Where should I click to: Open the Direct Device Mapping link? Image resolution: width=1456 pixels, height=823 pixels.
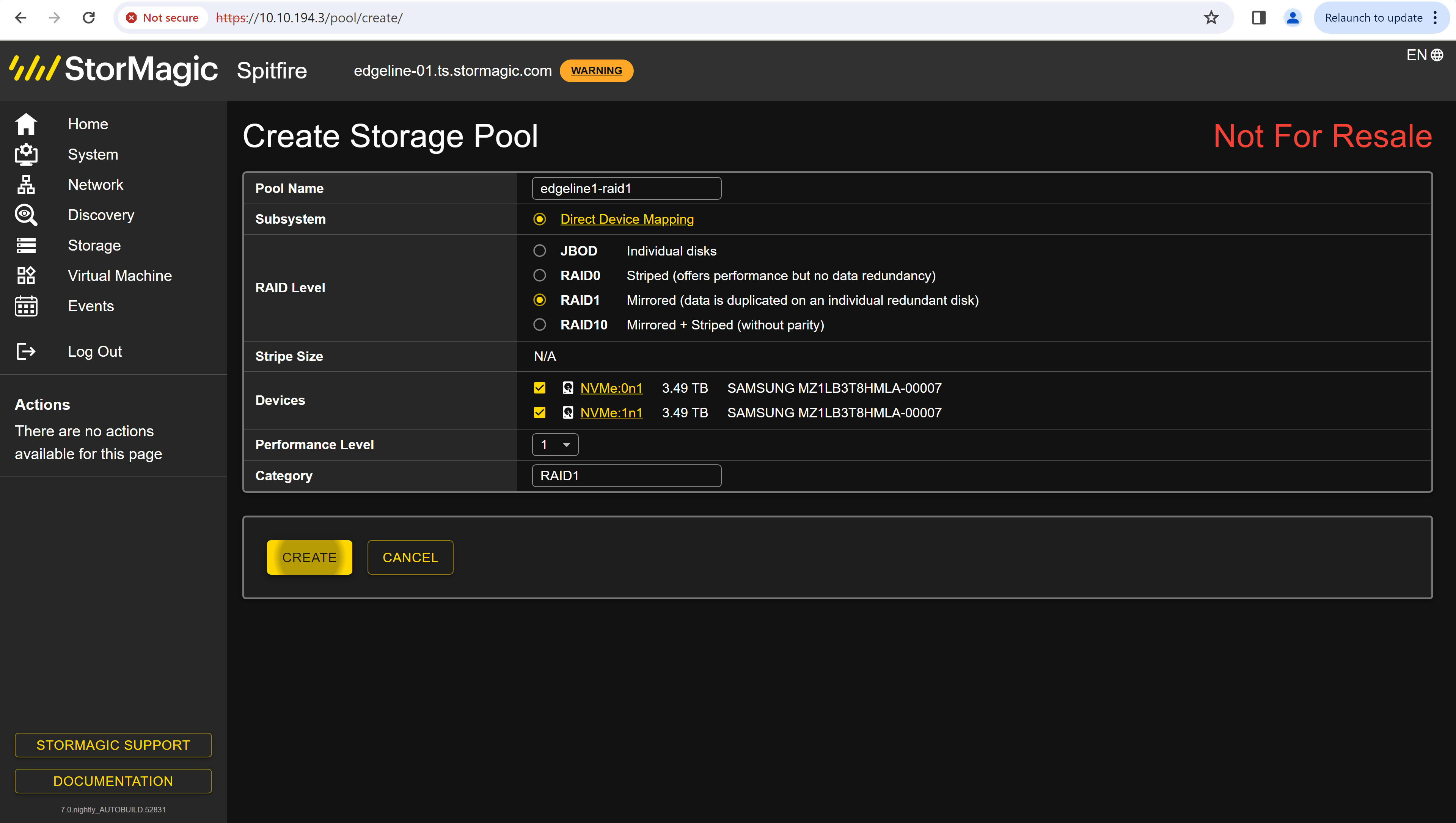(627, 219)
